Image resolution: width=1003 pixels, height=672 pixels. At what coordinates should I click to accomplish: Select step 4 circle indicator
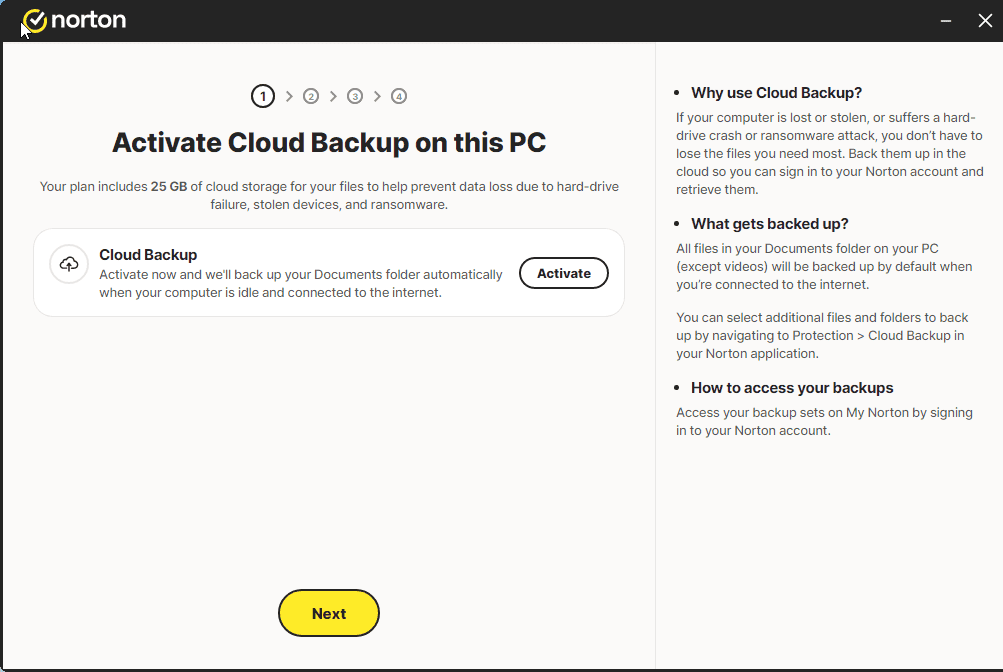(399, 96)
